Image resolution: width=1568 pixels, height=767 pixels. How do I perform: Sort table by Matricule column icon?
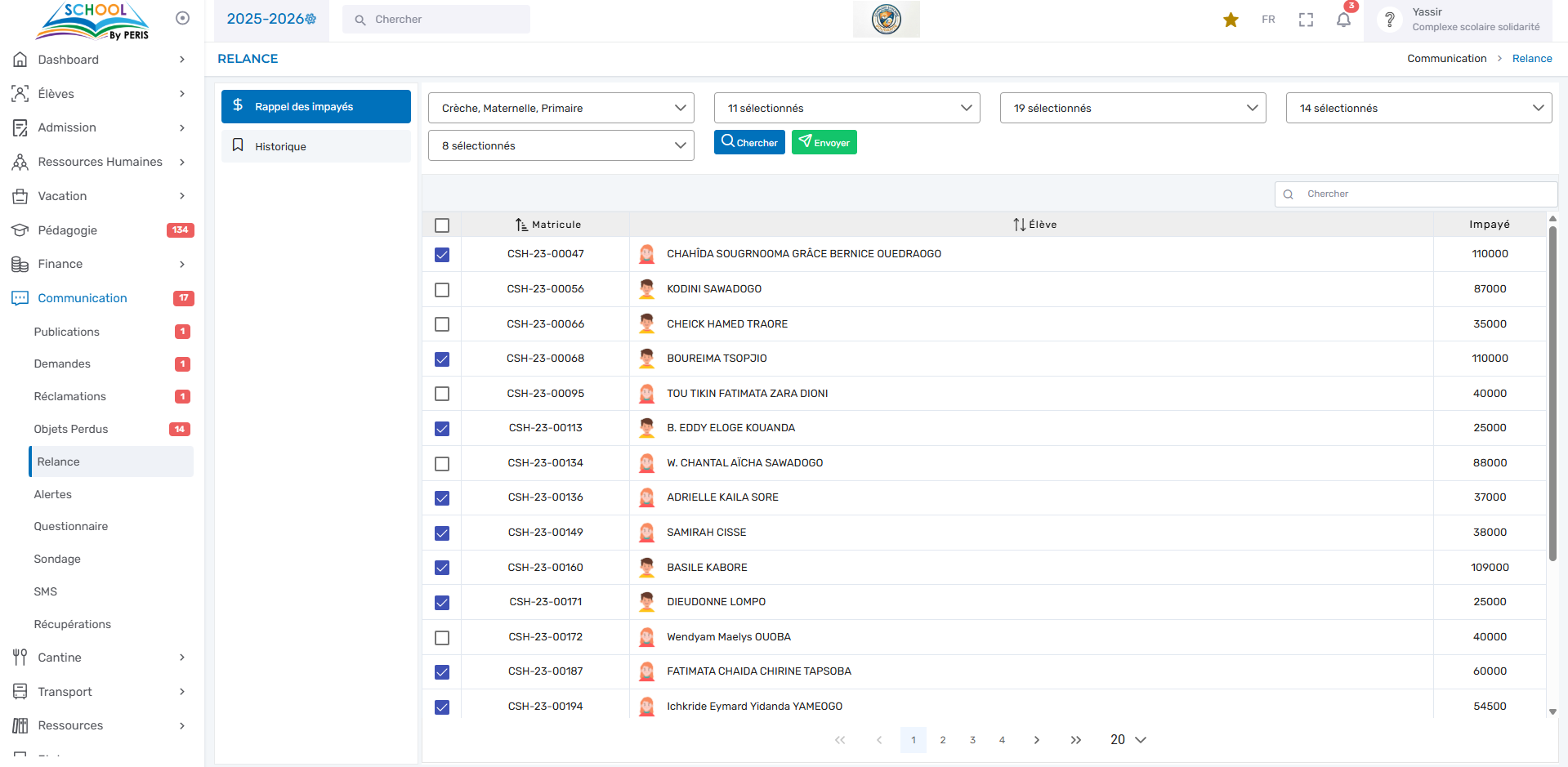(x=521, y=225)
